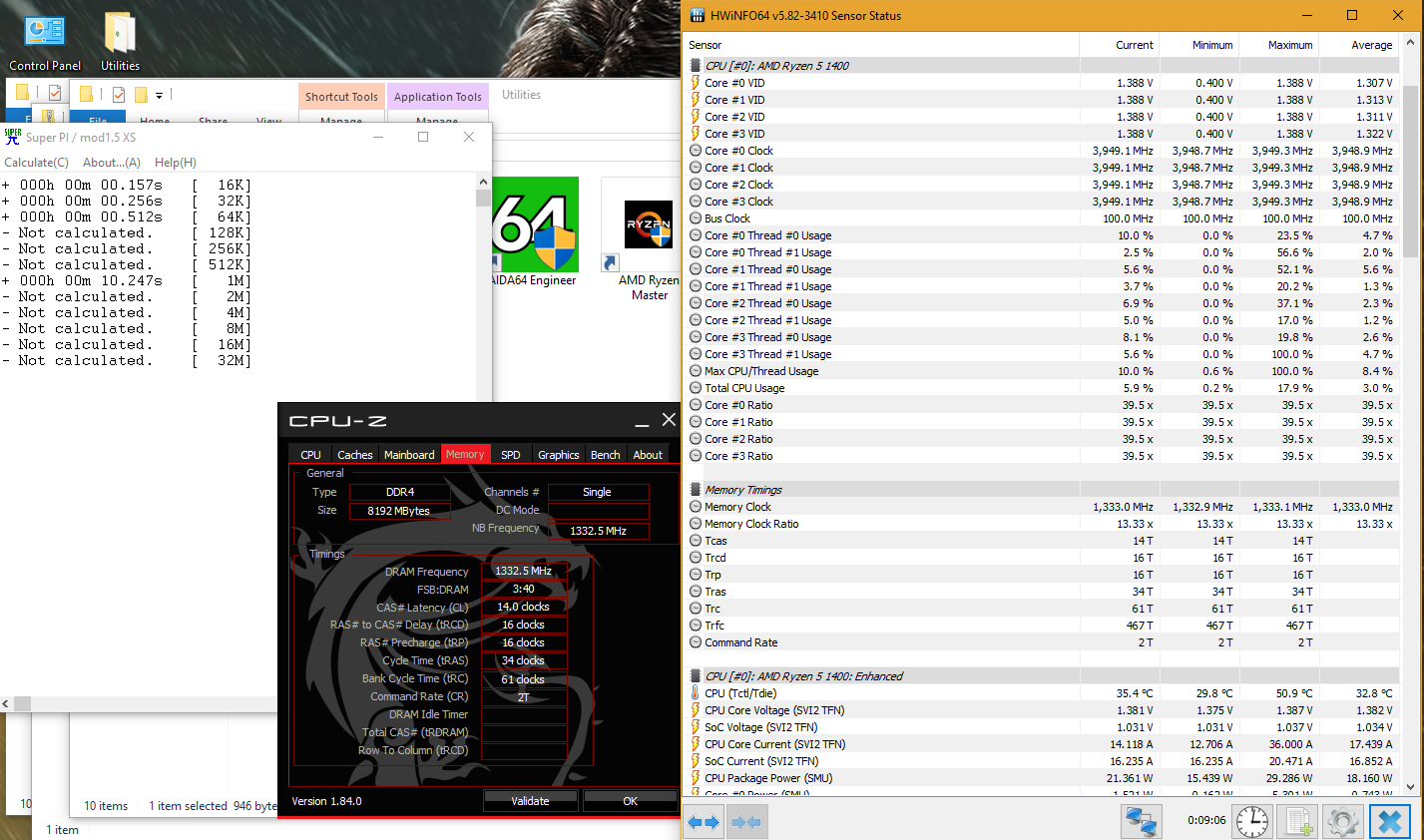
Task: Open the Graphics tab in CPU-Z
Action: (x=559, y=454)
